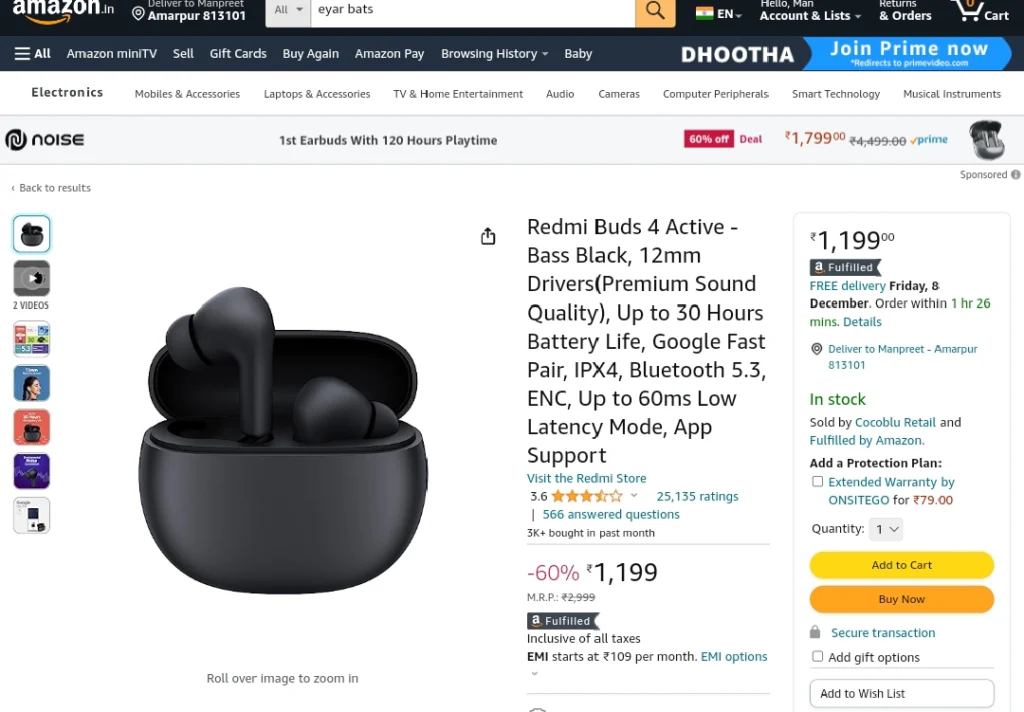
Task: Open the Quantity dropdown
Action: click(x=886, y=529)
